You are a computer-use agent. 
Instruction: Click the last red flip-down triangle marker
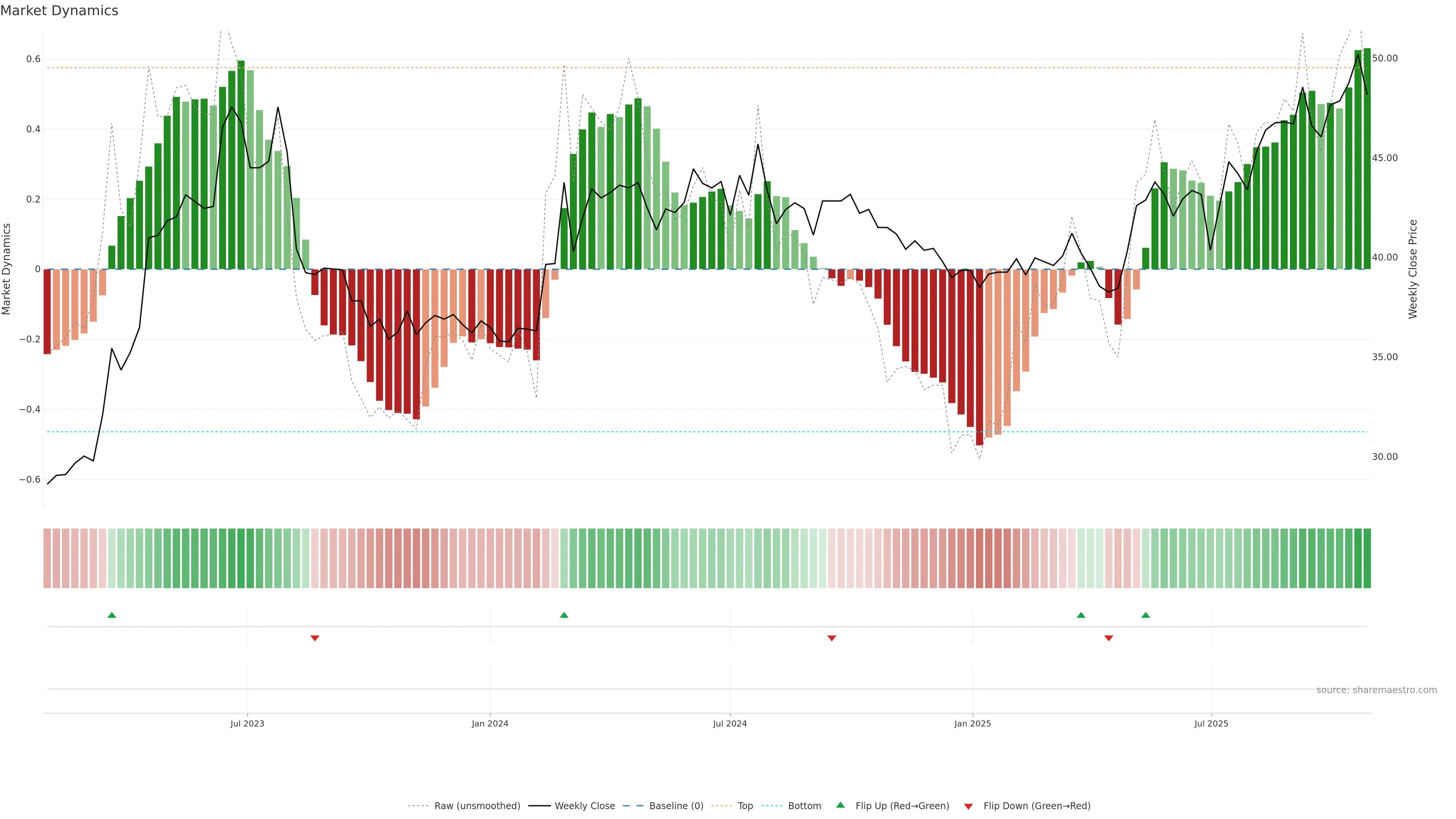[1108, 638]
